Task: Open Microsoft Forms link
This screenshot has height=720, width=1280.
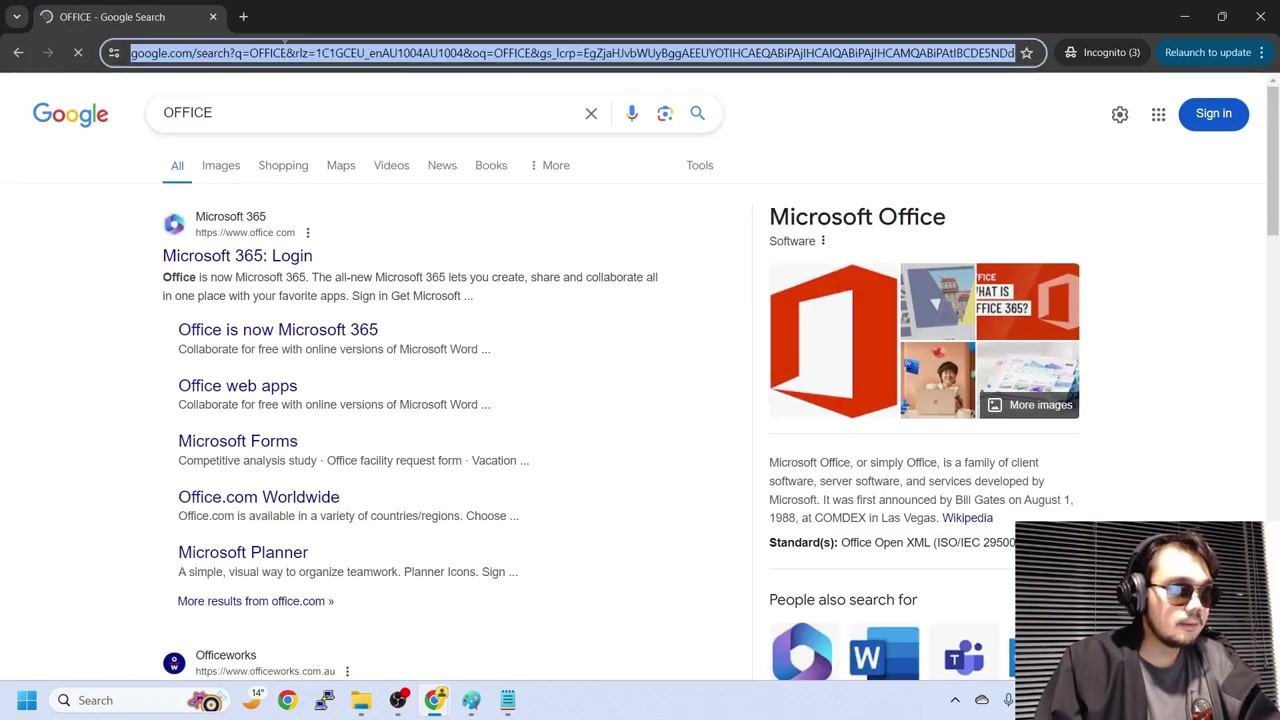Action: (238, 441)
